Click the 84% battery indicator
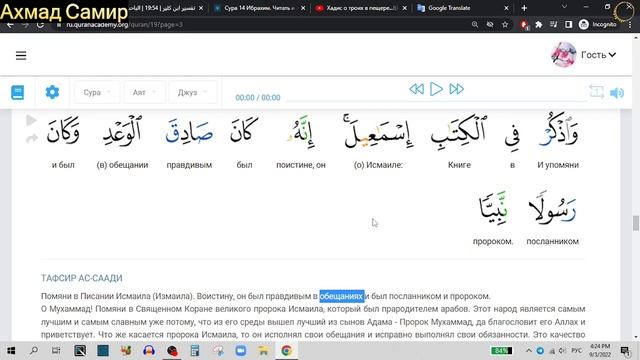Viewport: 640px width, 360px height. [502, 351]
